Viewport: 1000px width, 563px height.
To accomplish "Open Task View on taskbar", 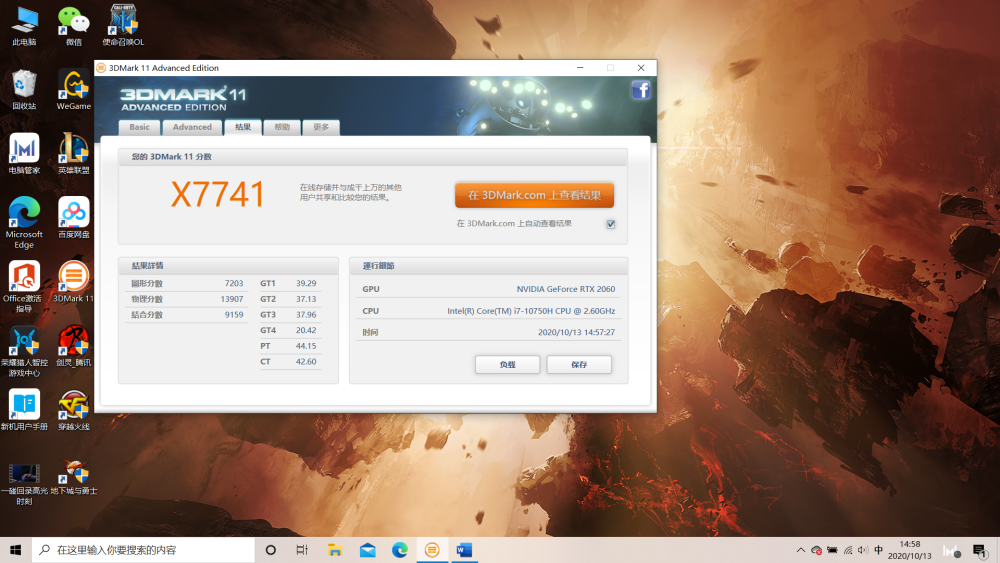I will pyautogui.click(x=302, y=550).
